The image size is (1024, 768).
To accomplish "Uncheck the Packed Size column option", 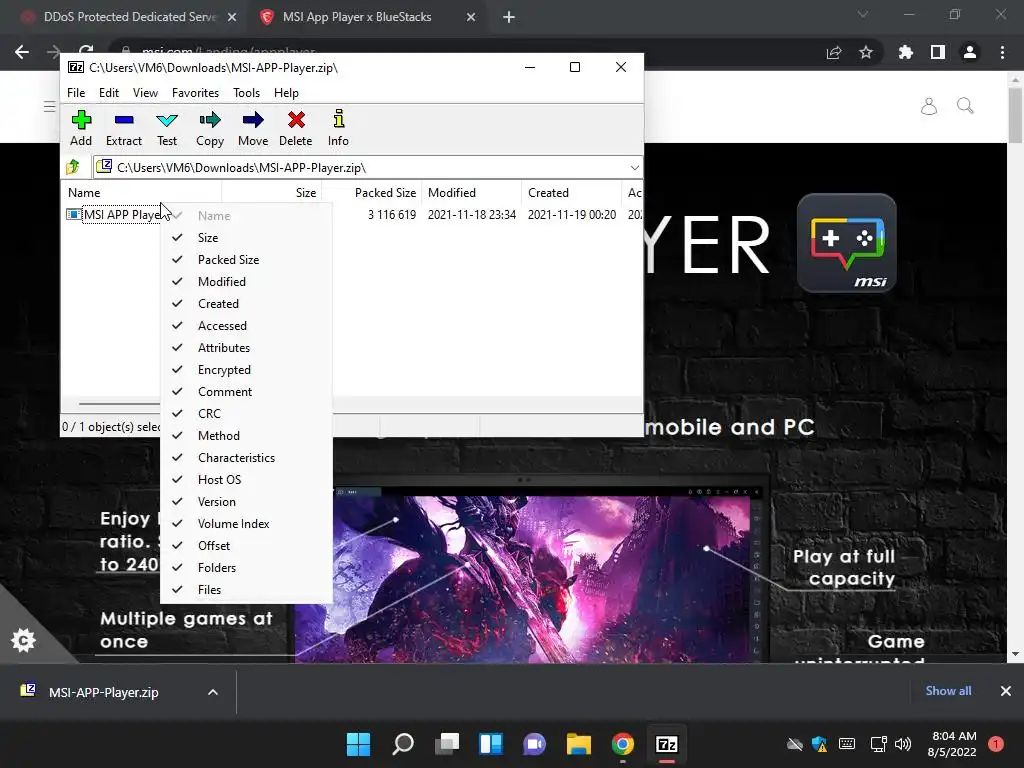I will (x=246, y=260).
